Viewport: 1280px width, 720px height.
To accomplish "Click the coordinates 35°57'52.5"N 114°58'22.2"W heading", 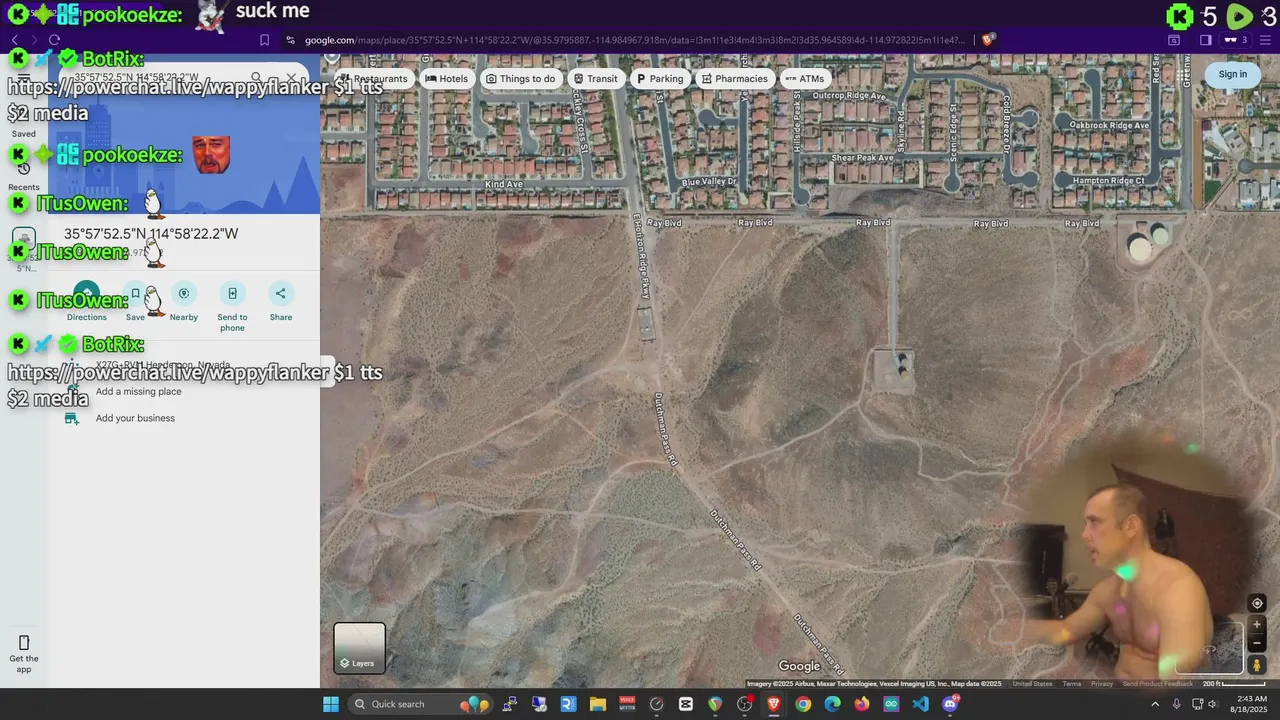I will point(151,234).
